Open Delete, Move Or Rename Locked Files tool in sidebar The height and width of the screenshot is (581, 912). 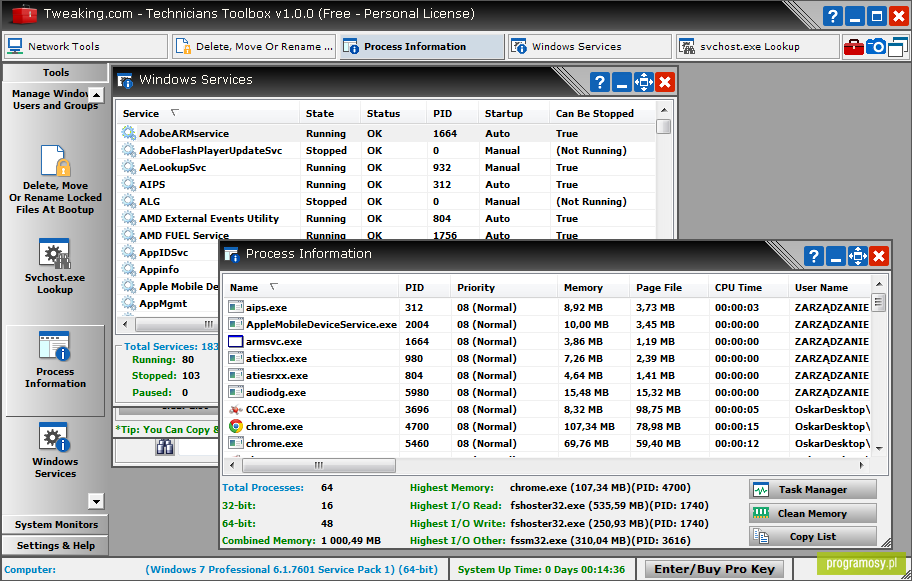point(55,180)
